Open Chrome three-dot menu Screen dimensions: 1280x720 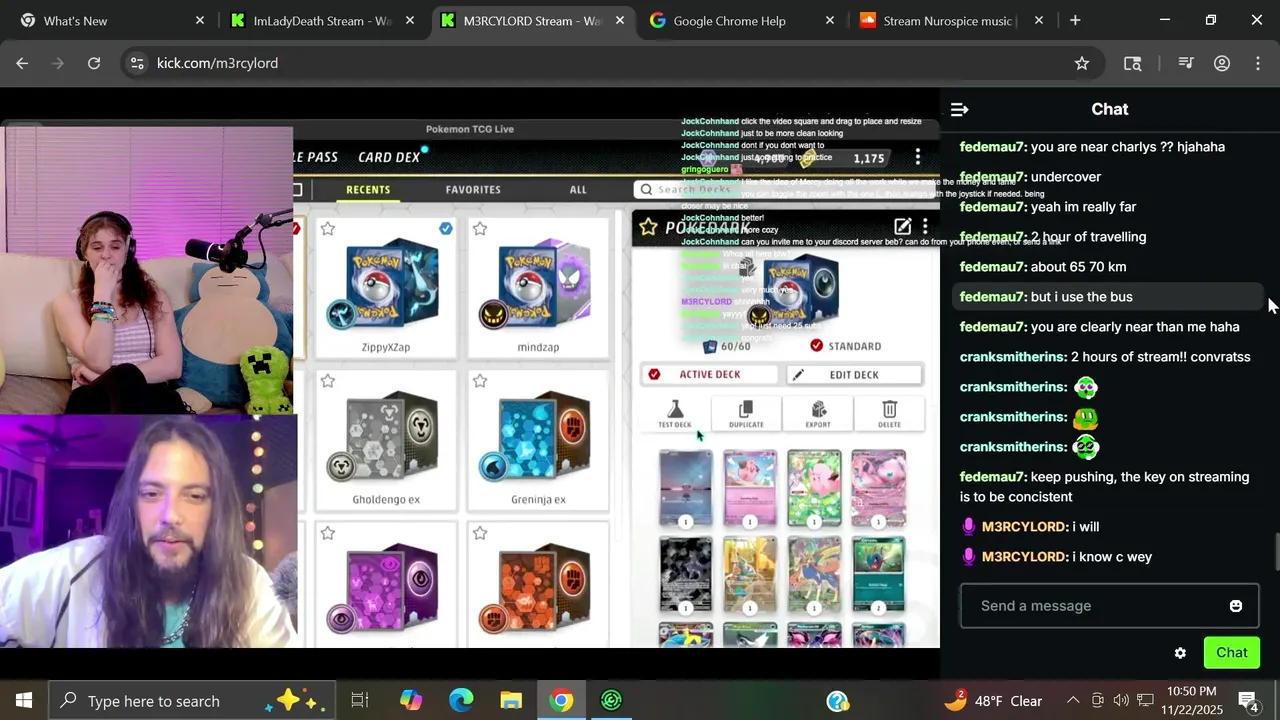click(1258, 63)
